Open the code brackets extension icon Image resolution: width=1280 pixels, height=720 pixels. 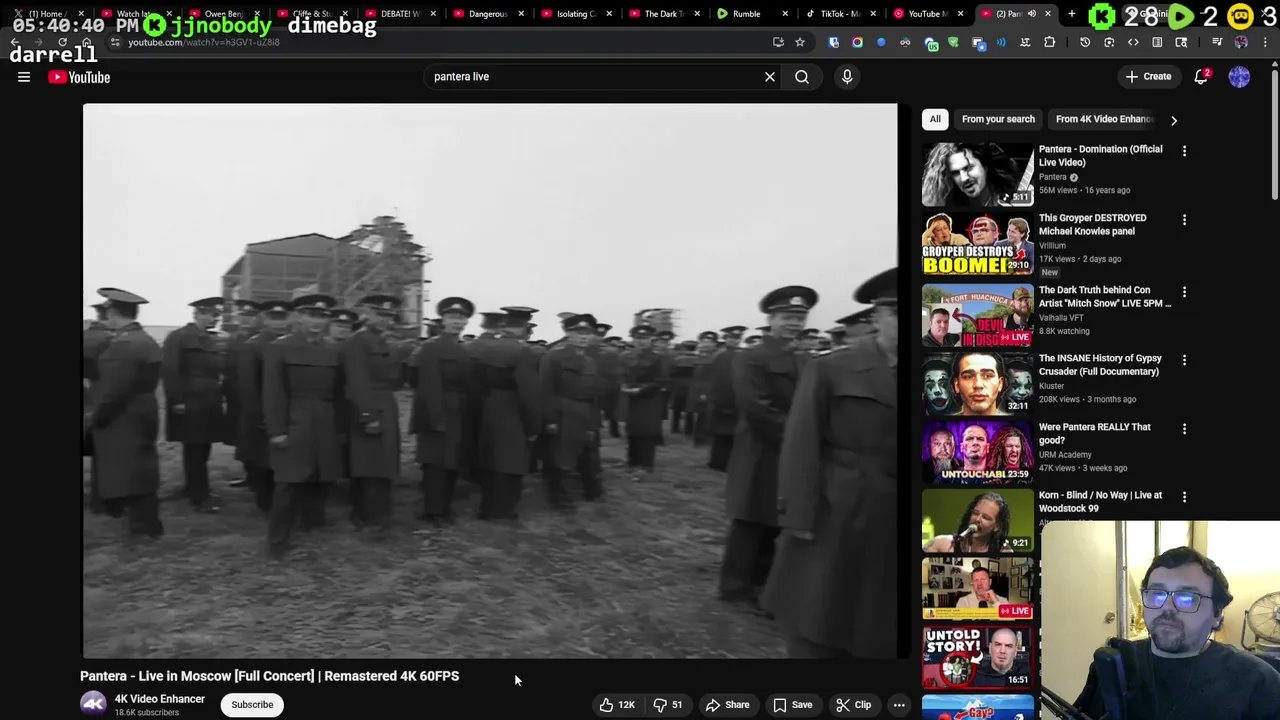pos(1133,42)
